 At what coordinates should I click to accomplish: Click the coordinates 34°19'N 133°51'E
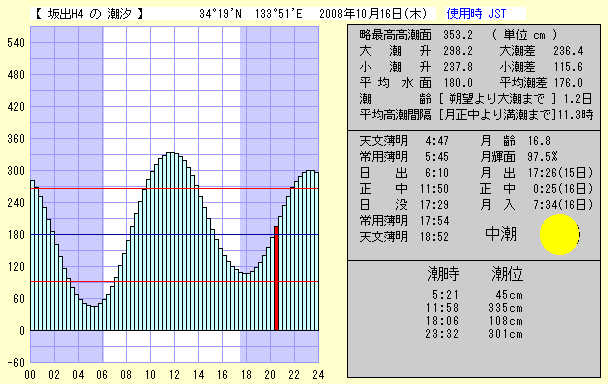coord(250,14)
